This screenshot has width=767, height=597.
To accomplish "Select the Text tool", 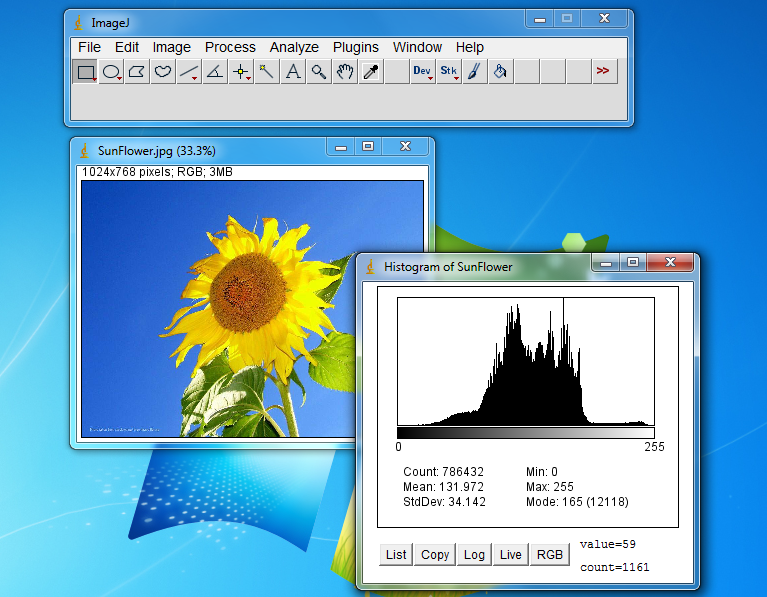I will 293,72.
